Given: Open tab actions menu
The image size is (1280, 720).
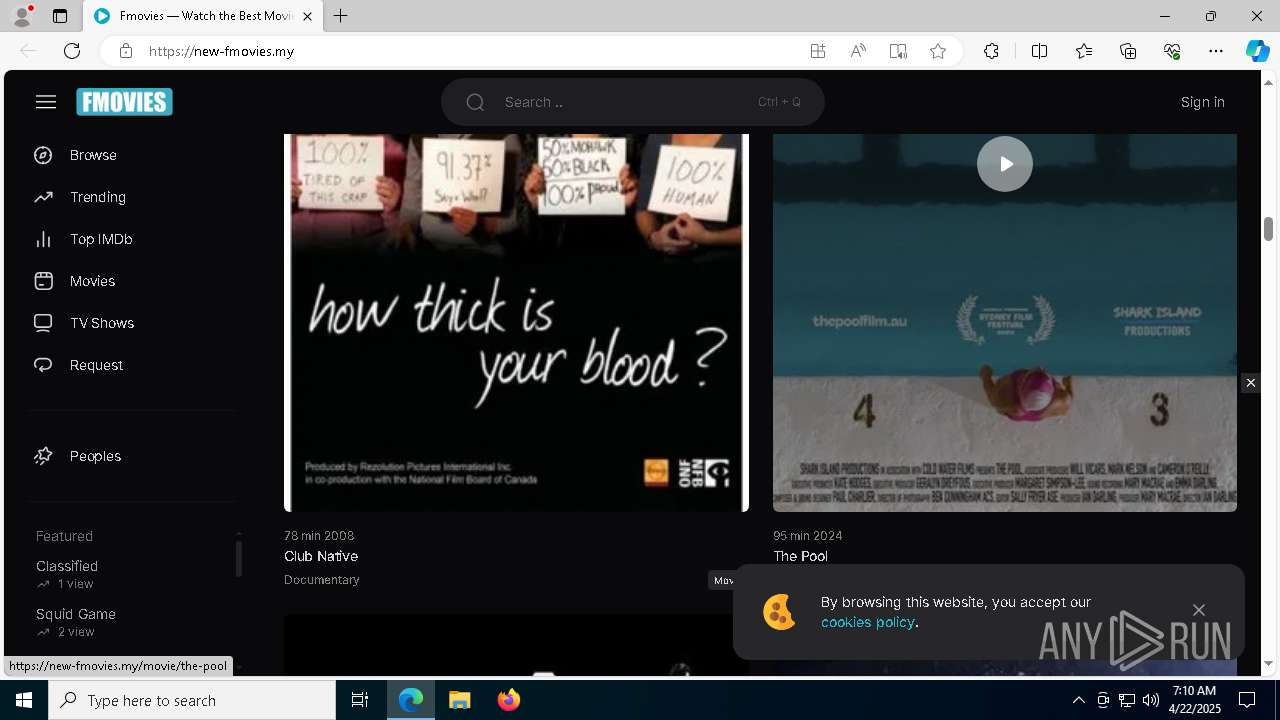Looking at the screenshot, I should (x=60, y=16).
